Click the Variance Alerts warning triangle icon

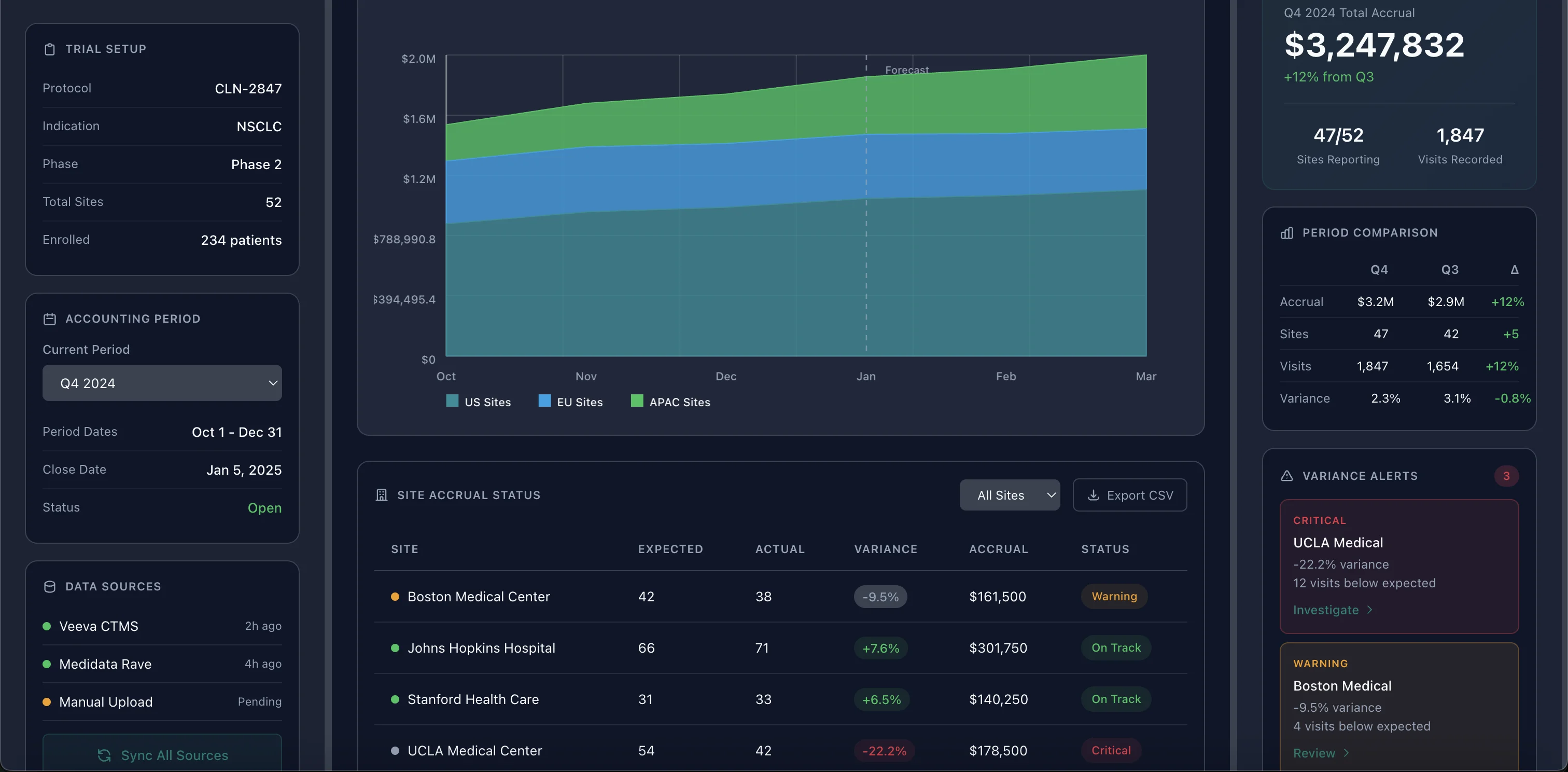pyautogui.click(x=1287, y=476)
